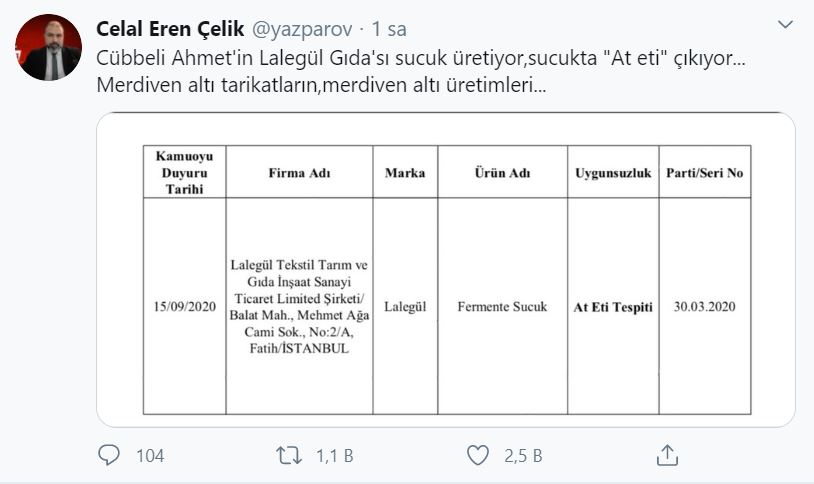Click the 'Firma Adı' header in image
The width and height of the screenshot is (814, 484).
click(299, 173)
